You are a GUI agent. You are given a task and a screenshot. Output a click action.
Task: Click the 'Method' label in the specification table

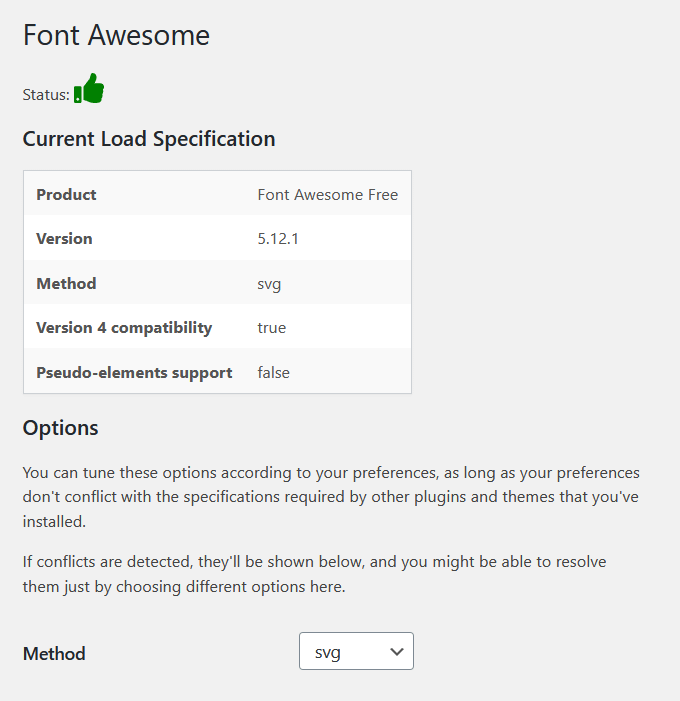66,283
